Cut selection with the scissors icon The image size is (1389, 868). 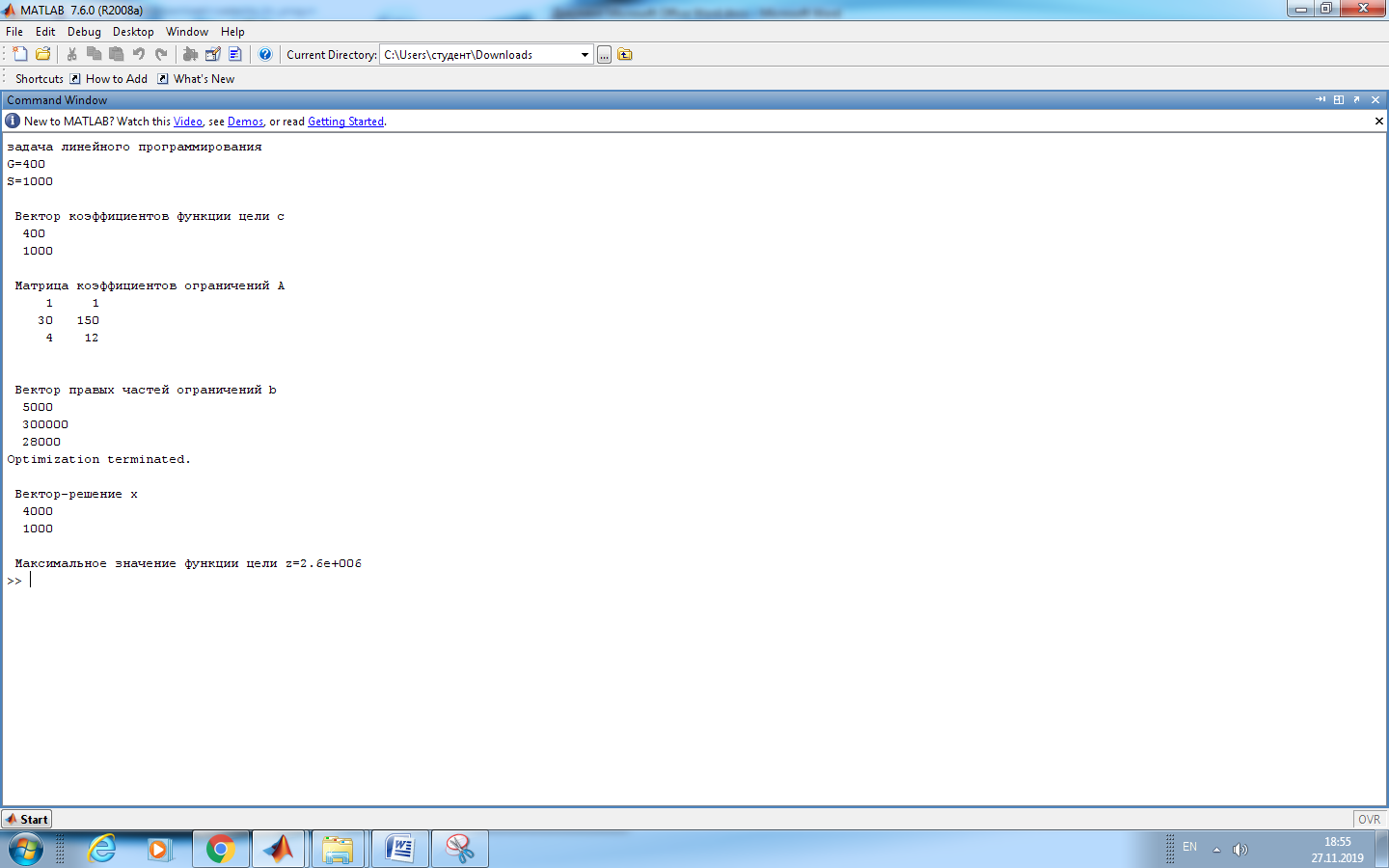point(71,54)
